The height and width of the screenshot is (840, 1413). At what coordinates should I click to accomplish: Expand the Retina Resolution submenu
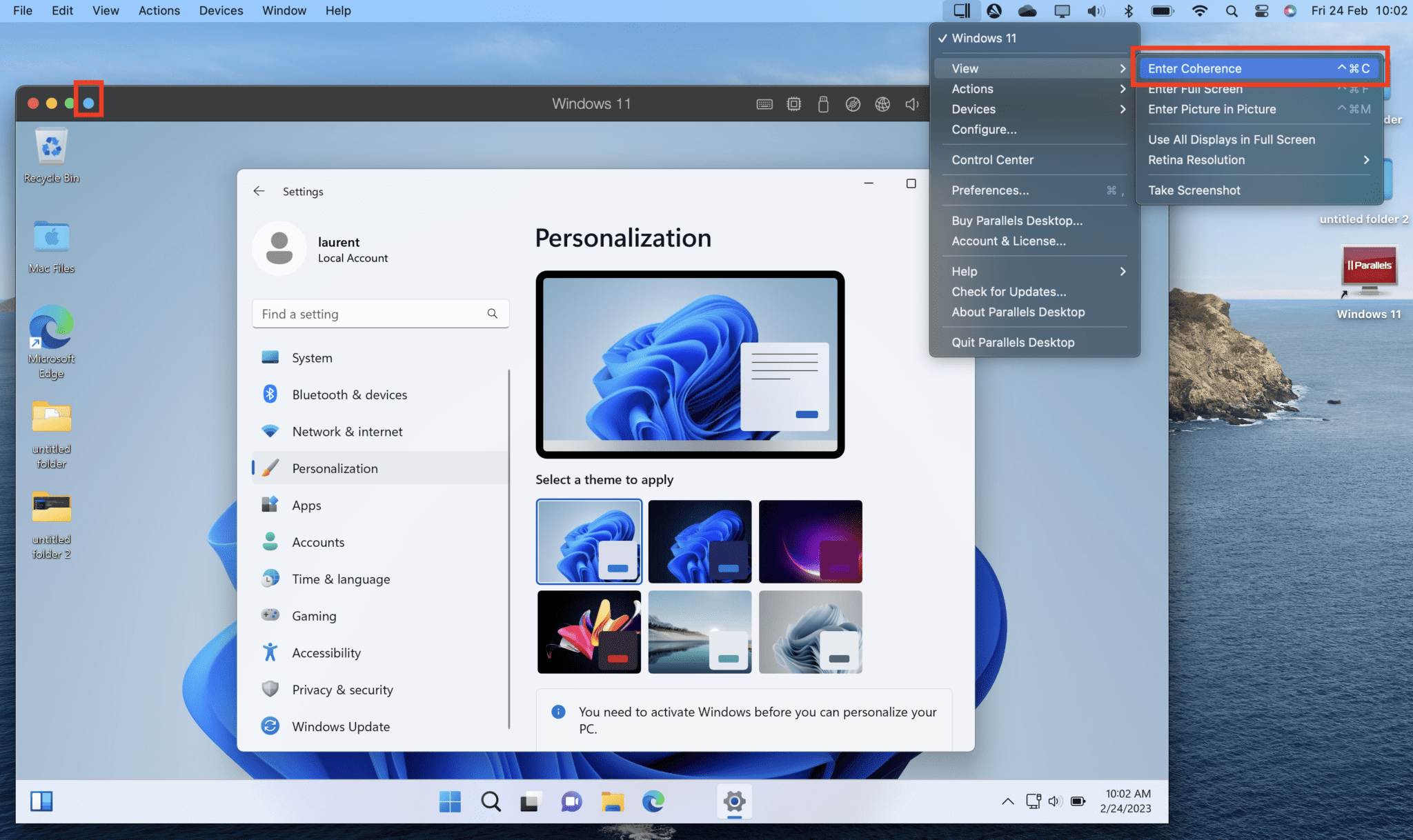click(1259, 160)
